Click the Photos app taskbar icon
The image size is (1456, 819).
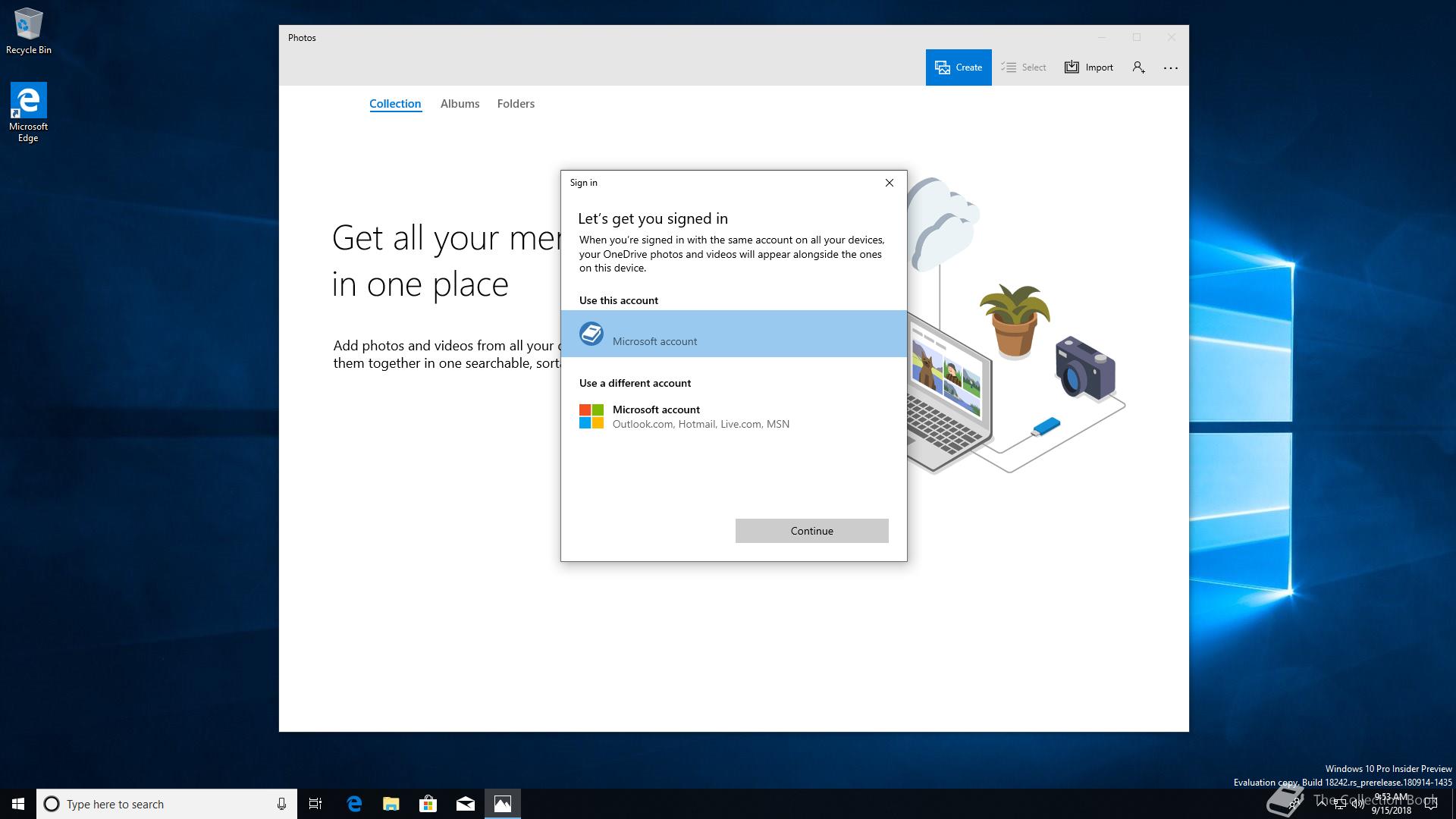pyautogui.click(x=502, y=804)
